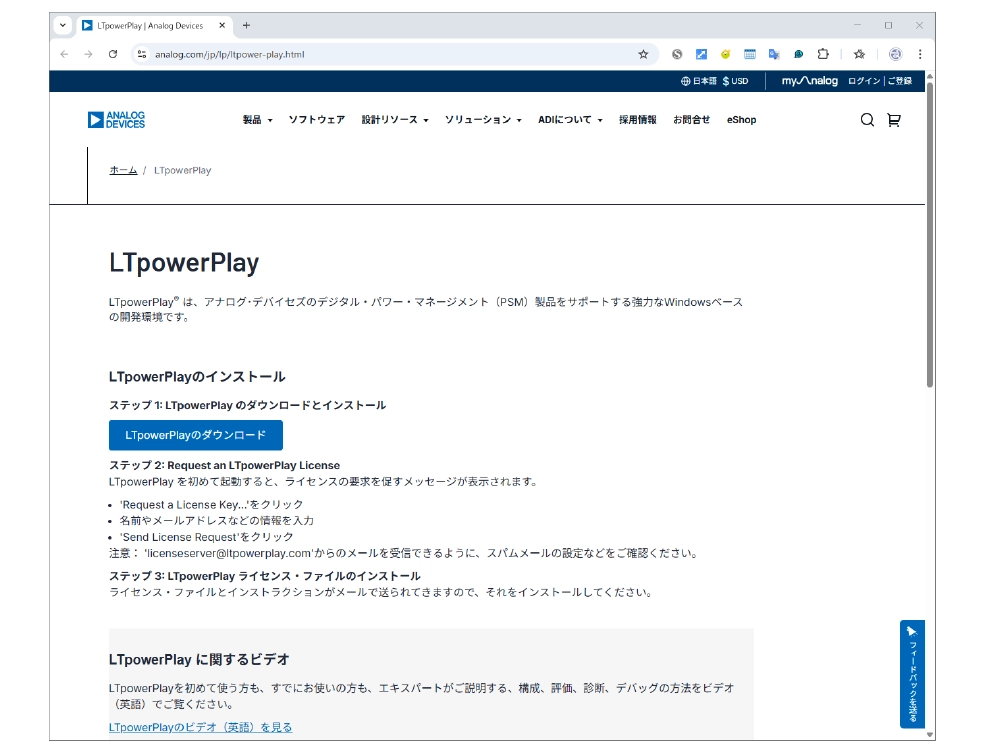Expand the 製品 menu

258,120
